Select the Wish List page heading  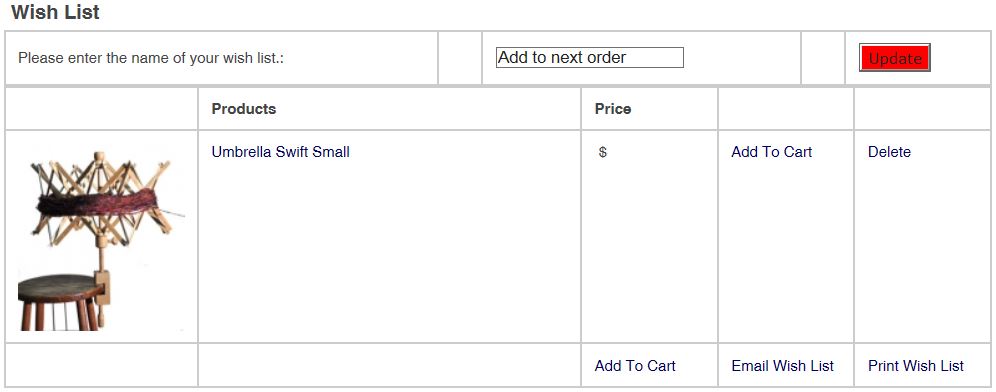[x=55, y=12]
